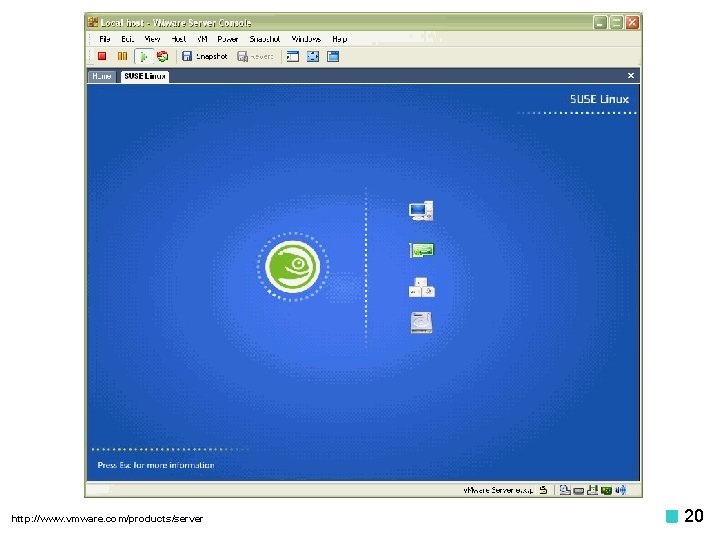720x540 pixels.
Task: Click the quick switch mode icon
Action: coord(333,56)
